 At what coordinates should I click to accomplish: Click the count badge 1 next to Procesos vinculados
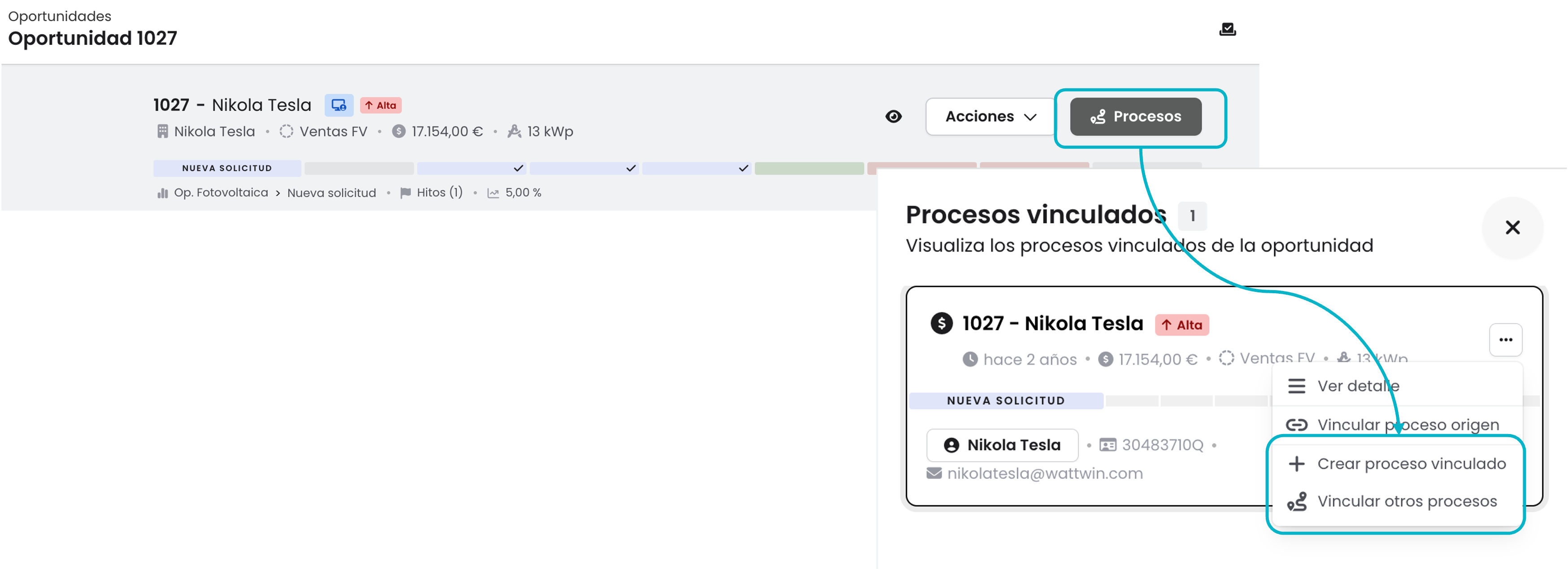click(1192, 215)
